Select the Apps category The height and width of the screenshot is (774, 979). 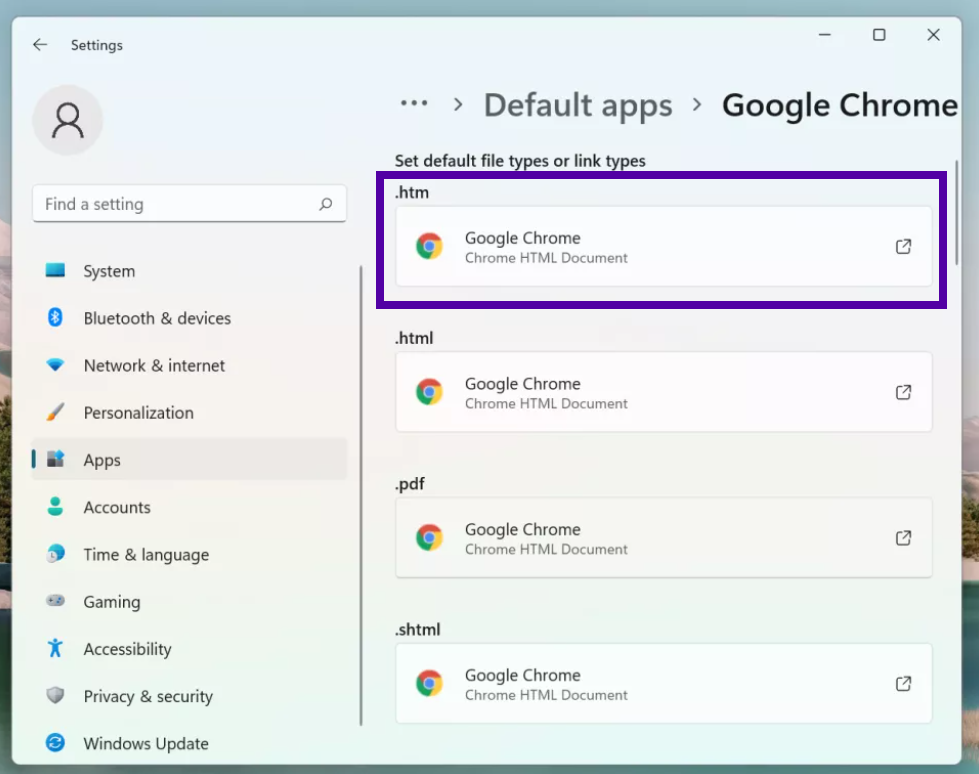189,460
